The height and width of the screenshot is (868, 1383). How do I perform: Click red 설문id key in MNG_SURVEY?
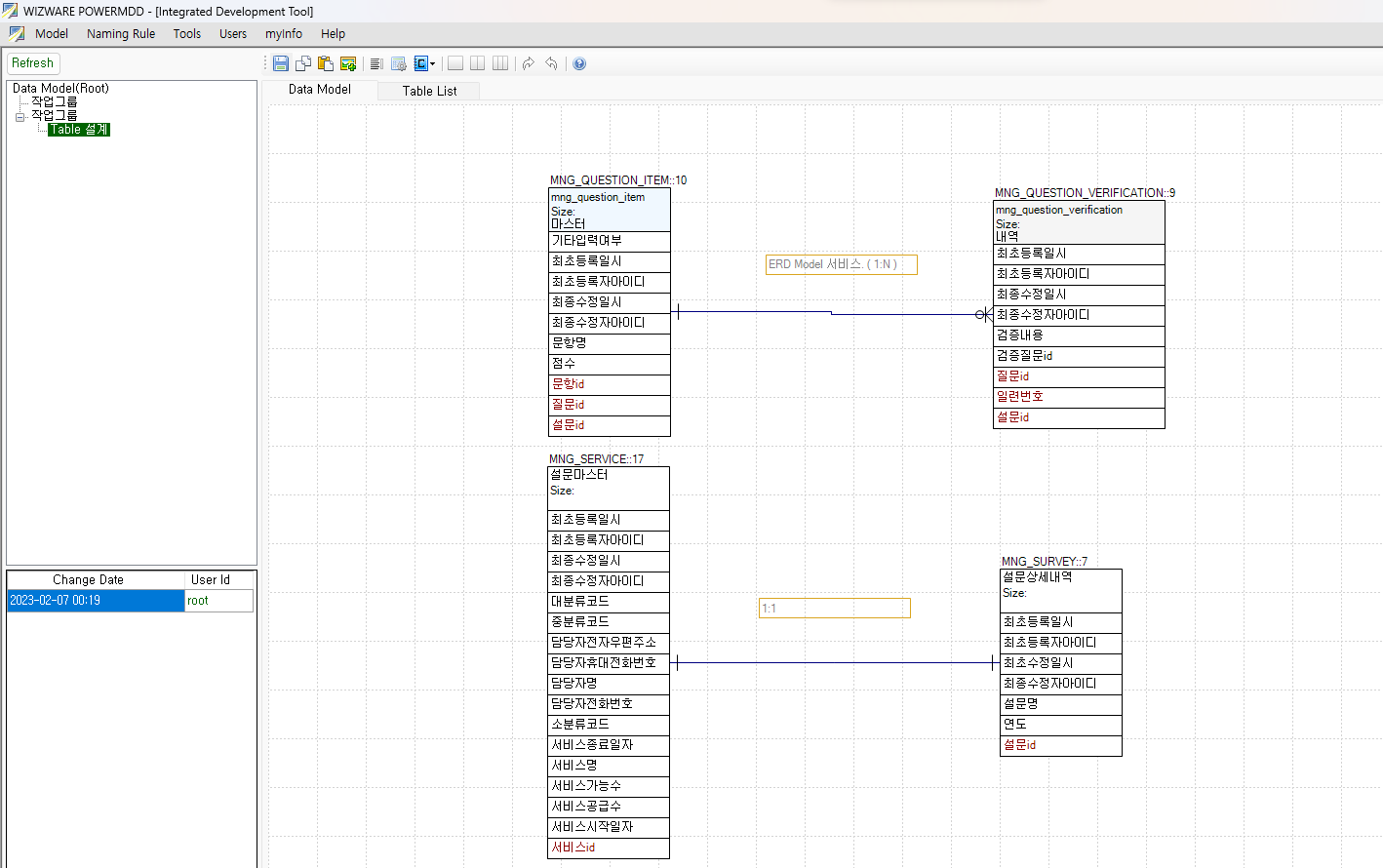[1061, 745]
